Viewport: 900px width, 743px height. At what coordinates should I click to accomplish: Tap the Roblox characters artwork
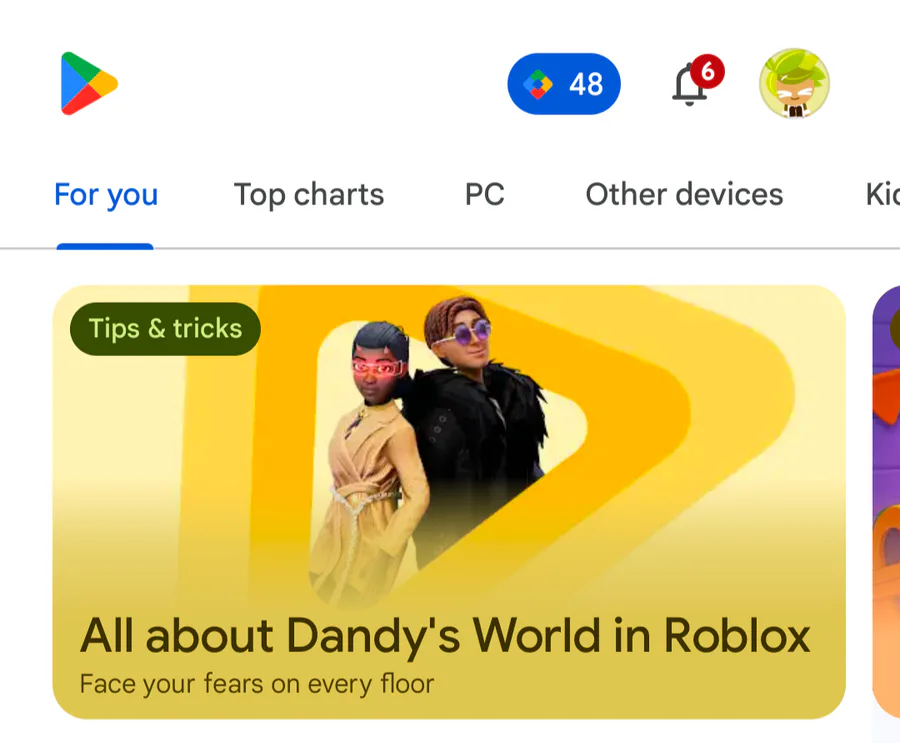(428, 448)
